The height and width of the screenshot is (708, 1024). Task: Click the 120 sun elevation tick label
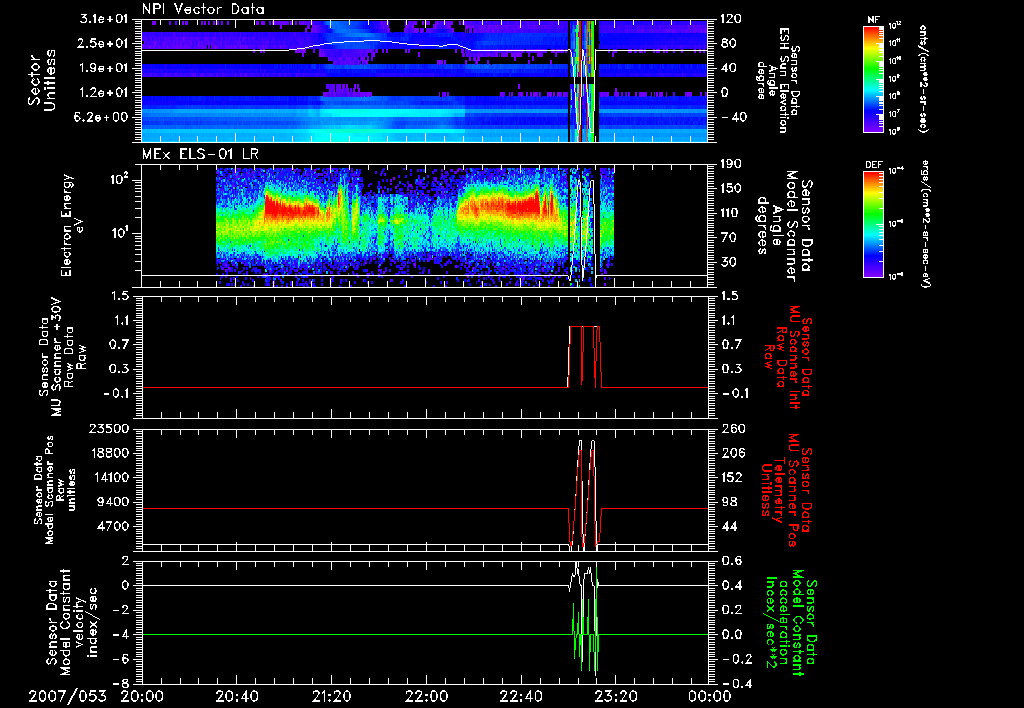731,19
